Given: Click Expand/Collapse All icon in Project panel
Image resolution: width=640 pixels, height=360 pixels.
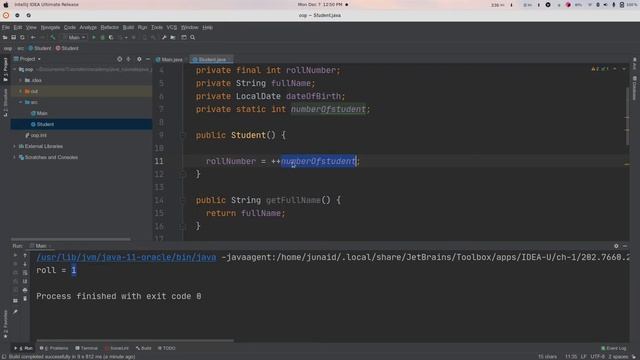Looking at the screenshot, I should tap(129, 59).
